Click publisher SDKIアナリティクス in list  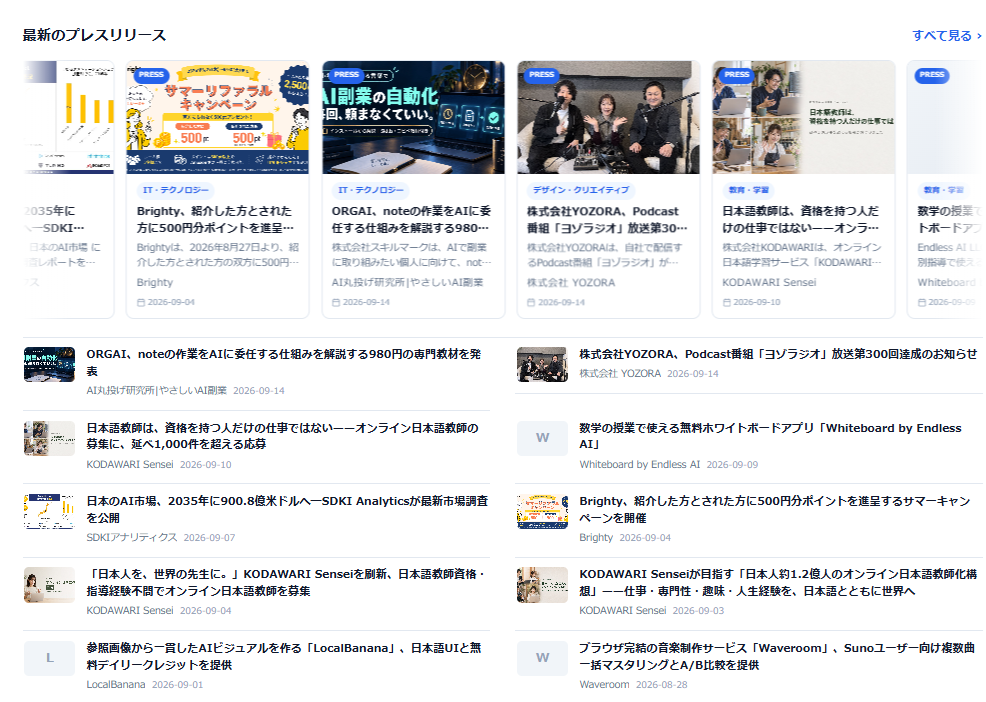[131, 538]
